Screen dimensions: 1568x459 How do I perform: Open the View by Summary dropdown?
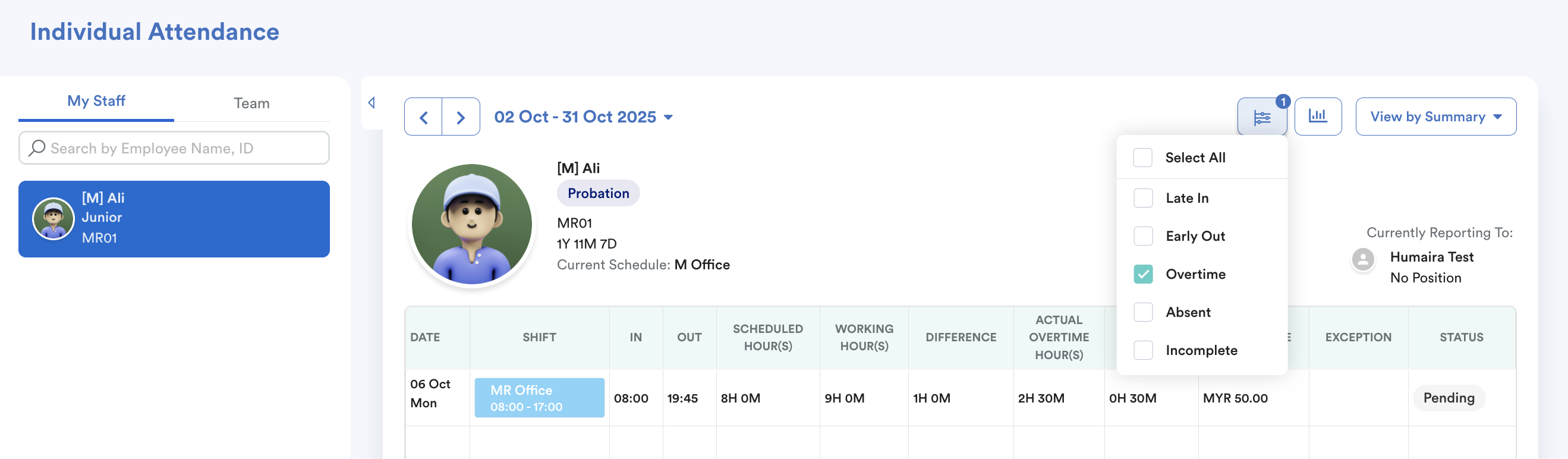pos(1435,117)
